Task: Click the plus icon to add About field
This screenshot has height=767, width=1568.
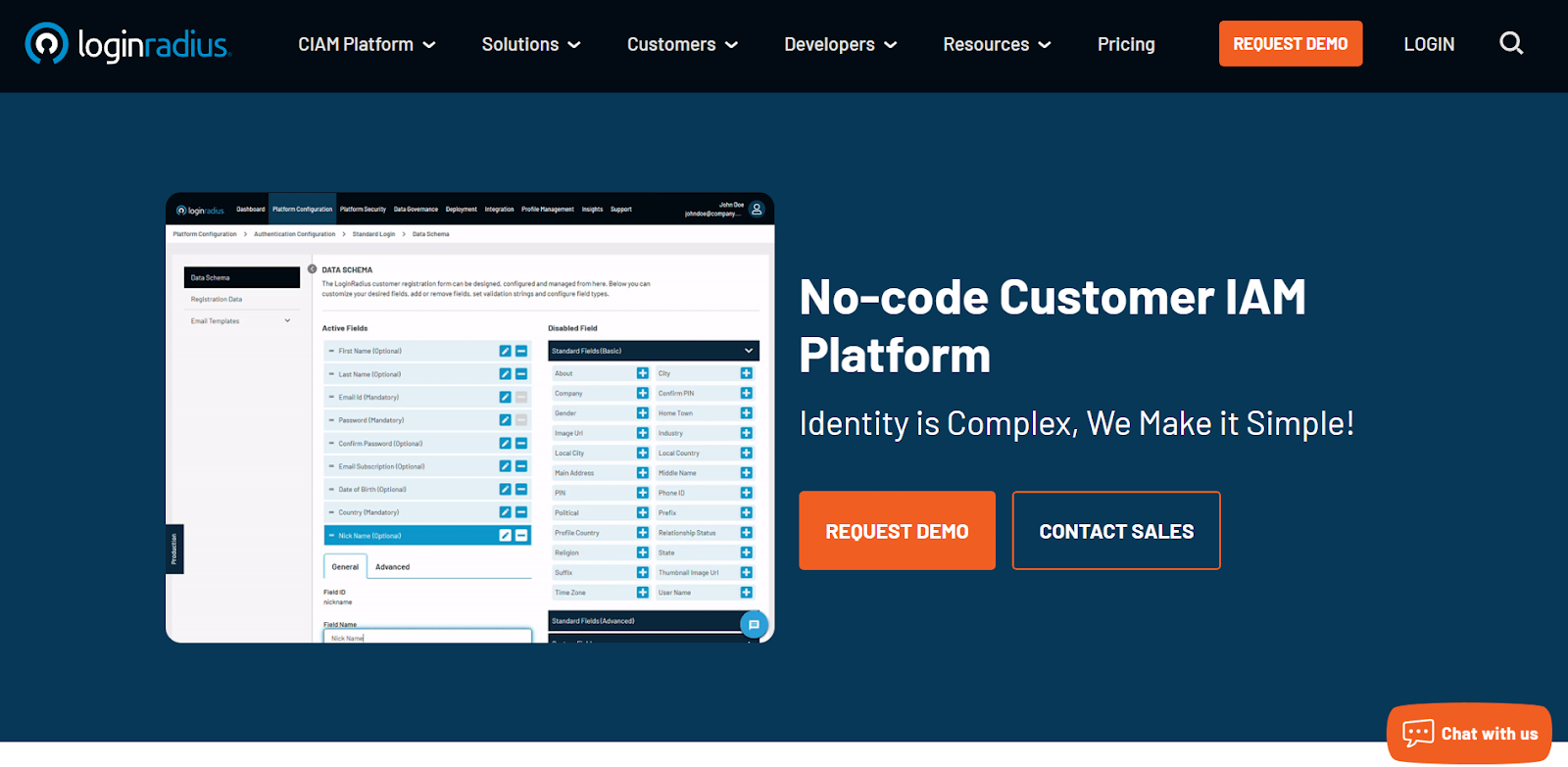Action: pyautogui.click(x=643, y=373)
